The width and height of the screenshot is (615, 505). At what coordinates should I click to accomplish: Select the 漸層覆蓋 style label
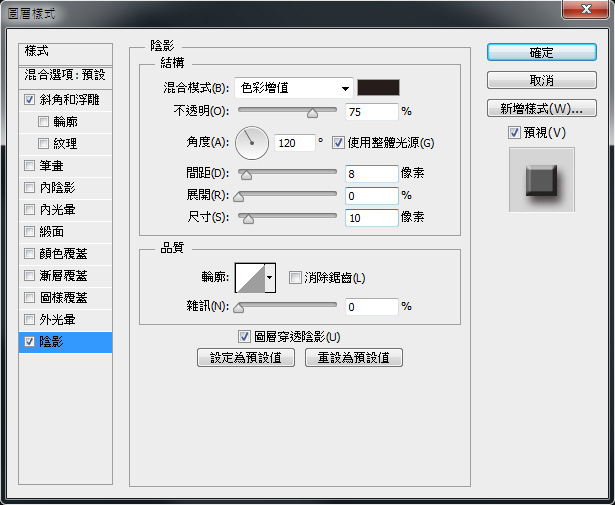click(x=63, y=275)
